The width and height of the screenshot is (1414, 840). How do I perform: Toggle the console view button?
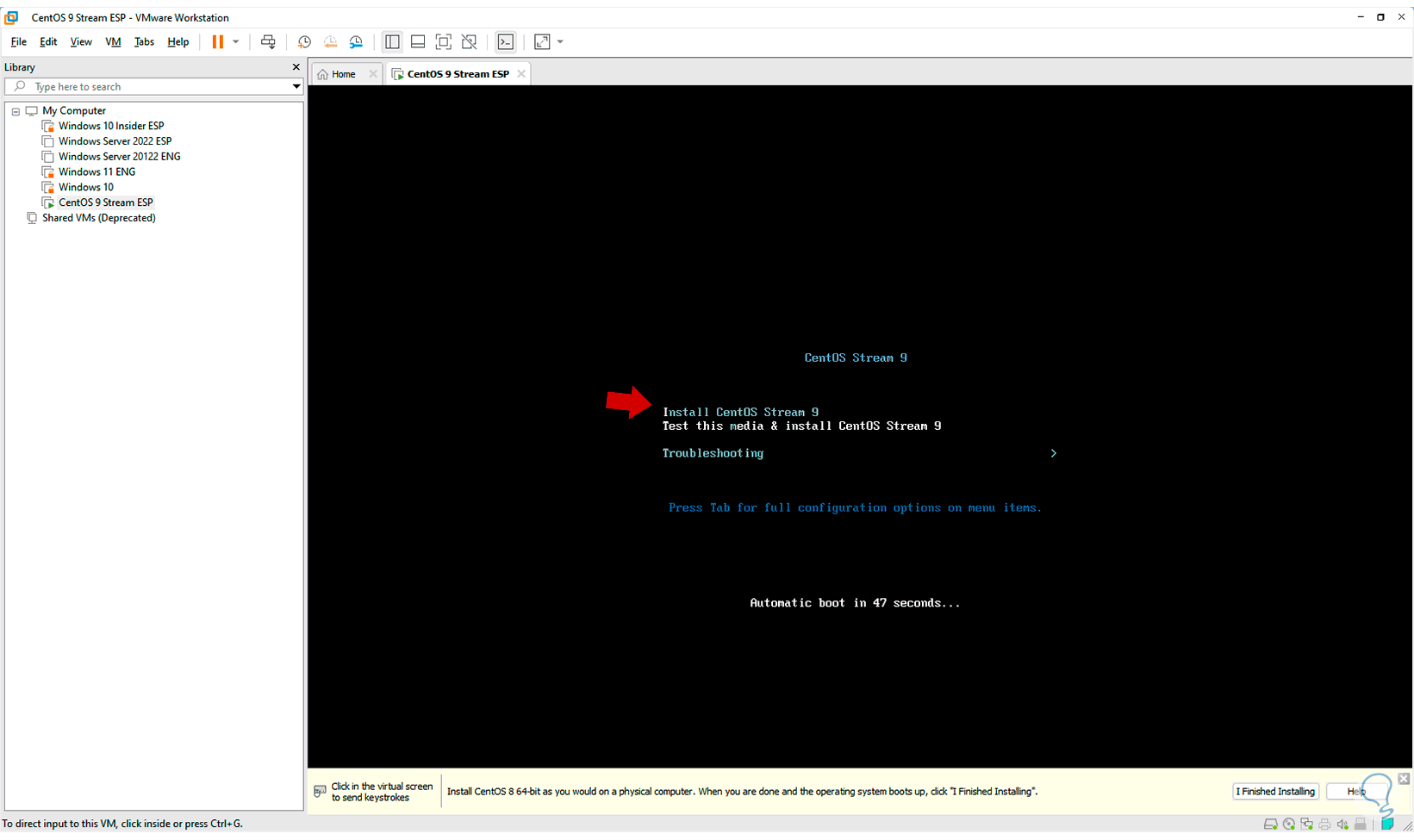(x=506, y=41)
